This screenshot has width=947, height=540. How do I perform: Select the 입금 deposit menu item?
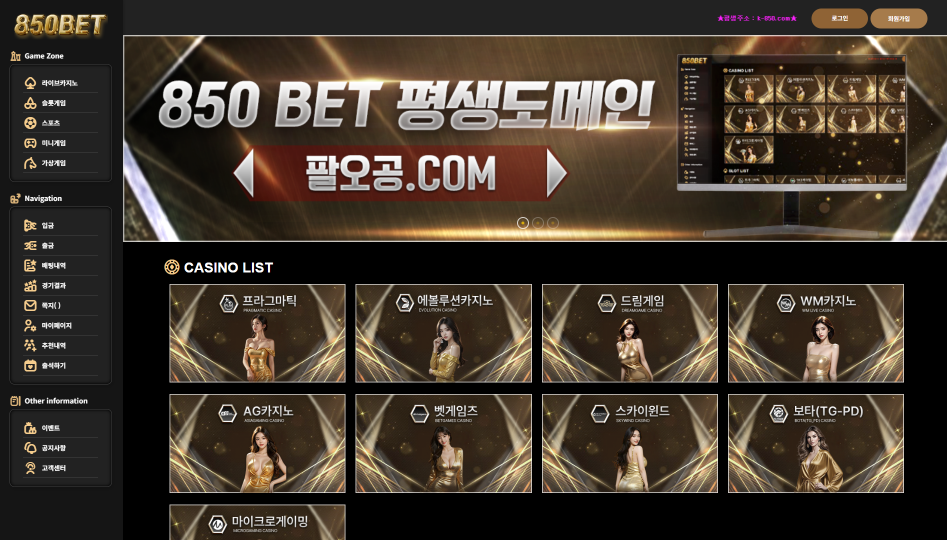point(60,225)
